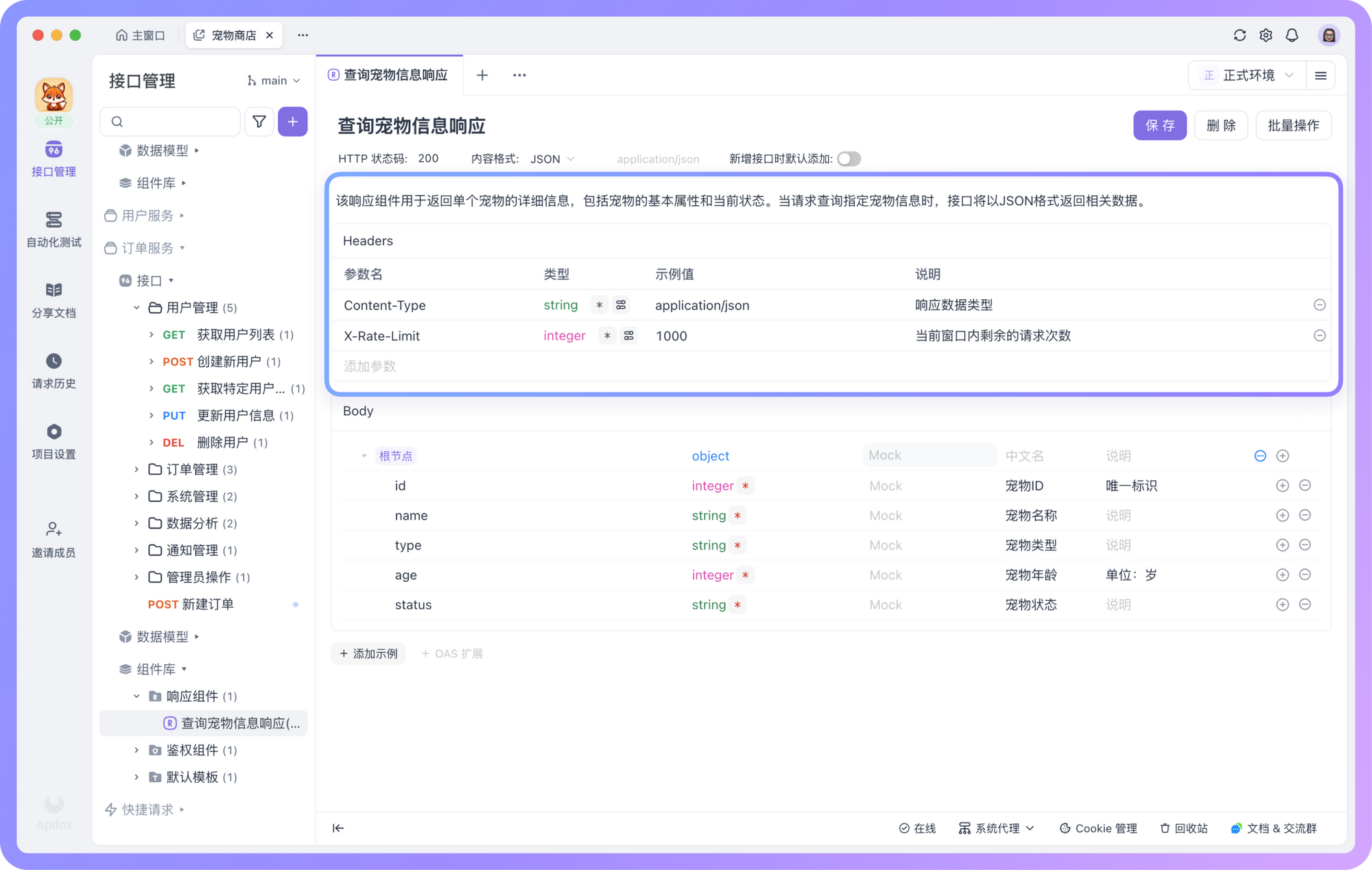The height and width of the screenshot is (870, 1372).
Task: Enable the 新增接口时默认添加 switch
Action: click(849, 158)
